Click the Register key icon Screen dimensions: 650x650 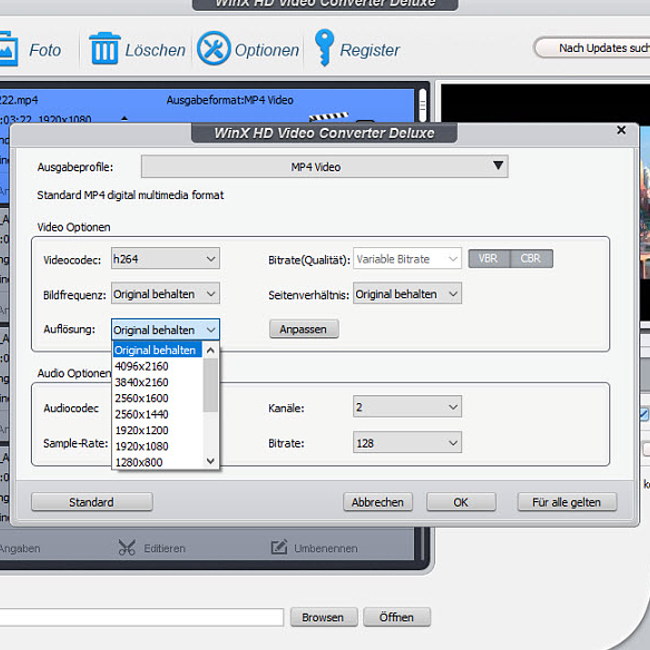coord(324,47)
